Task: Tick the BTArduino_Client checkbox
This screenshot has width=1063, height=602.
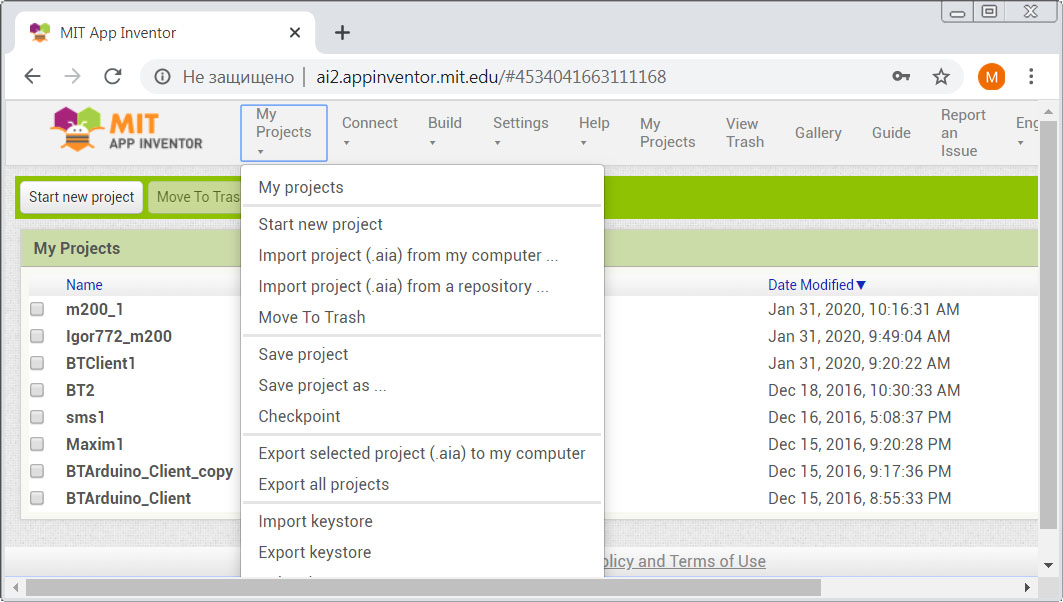Action: [x=37, y=498]
